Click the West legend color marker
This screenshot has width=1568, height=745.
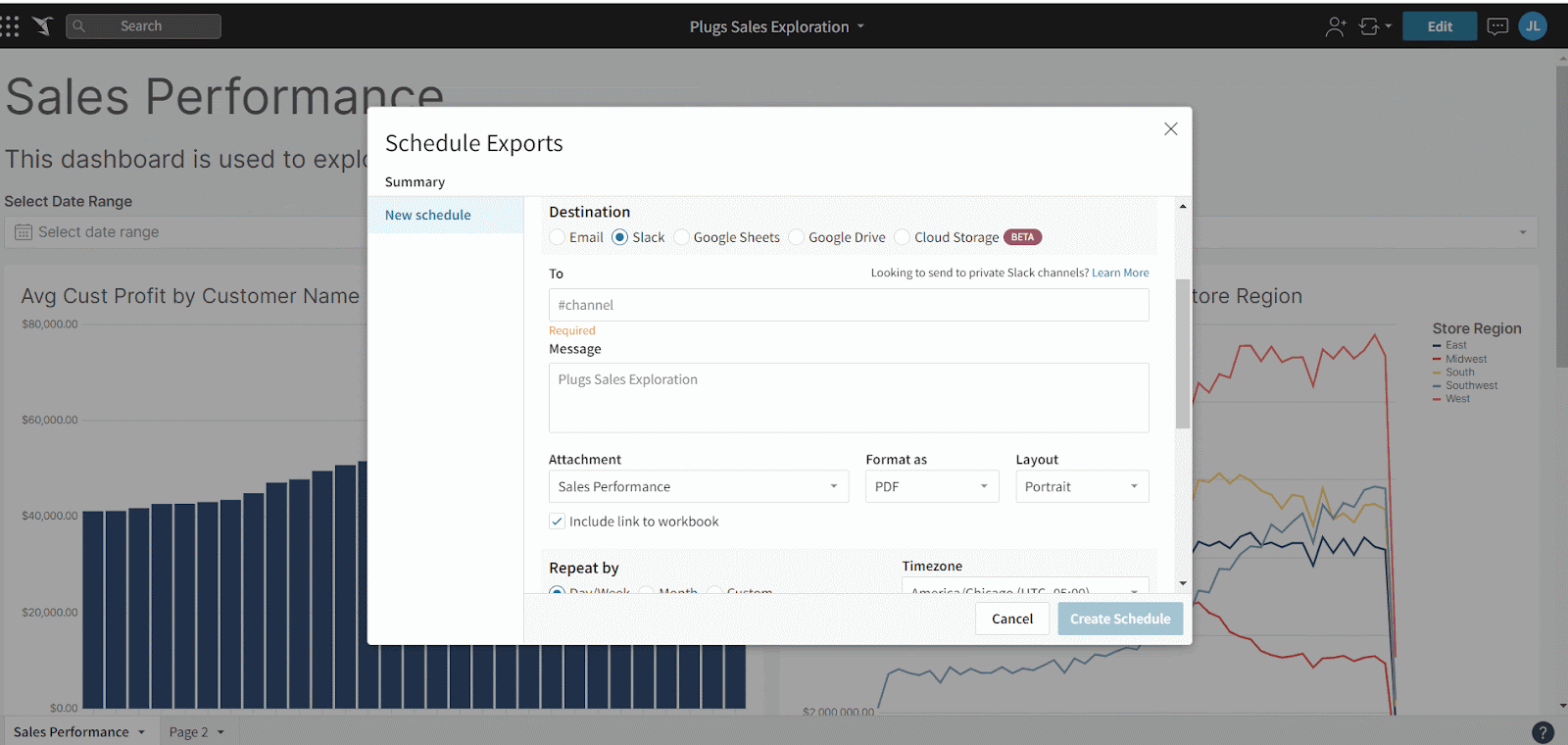click(1437, 399)
